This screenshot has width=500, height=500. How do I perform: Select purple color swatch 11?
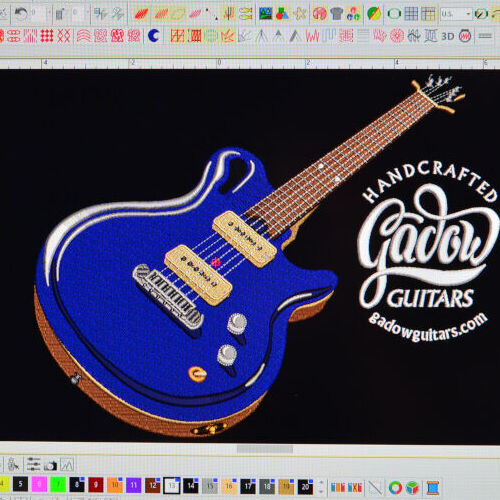[134, 485]
